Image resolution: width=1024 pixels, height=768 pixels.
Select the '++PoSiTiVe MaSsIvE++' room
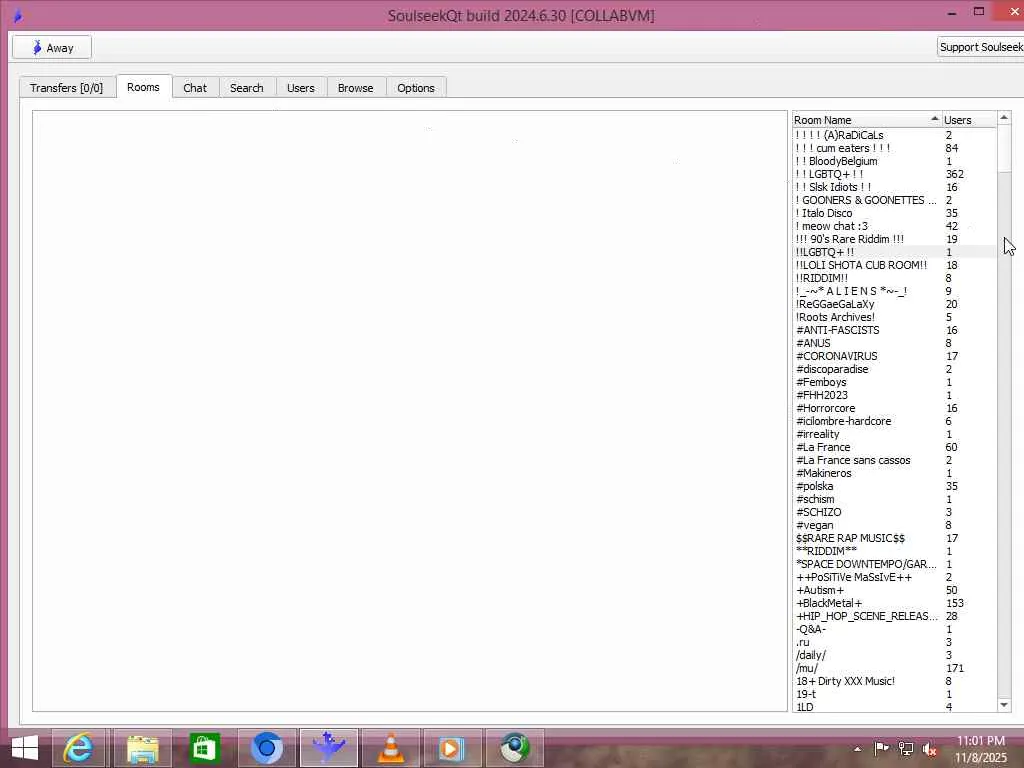894,577
